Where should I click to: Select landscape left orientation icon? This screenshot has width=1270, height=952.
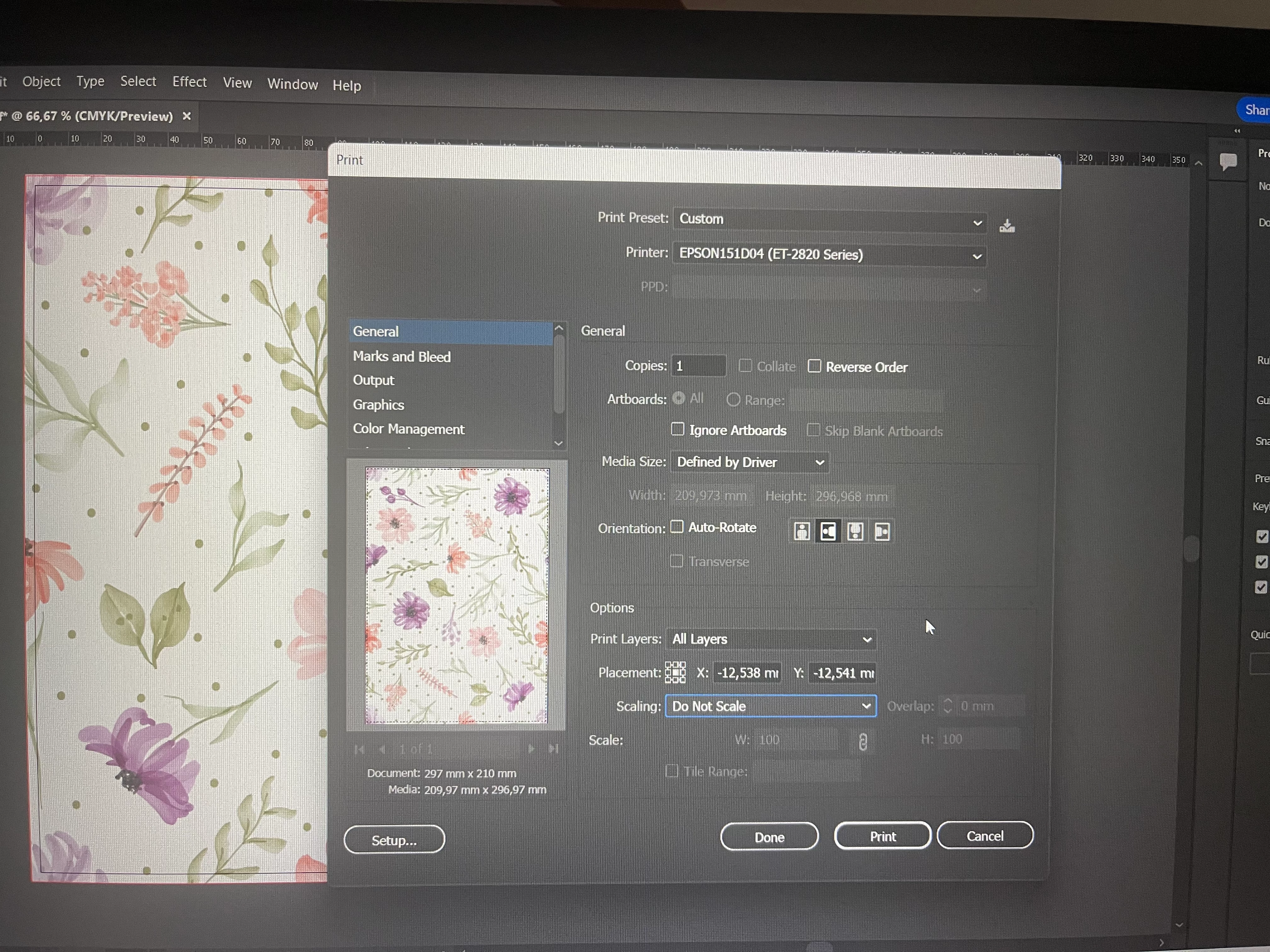pyautogui.click(x=828, y=531)
